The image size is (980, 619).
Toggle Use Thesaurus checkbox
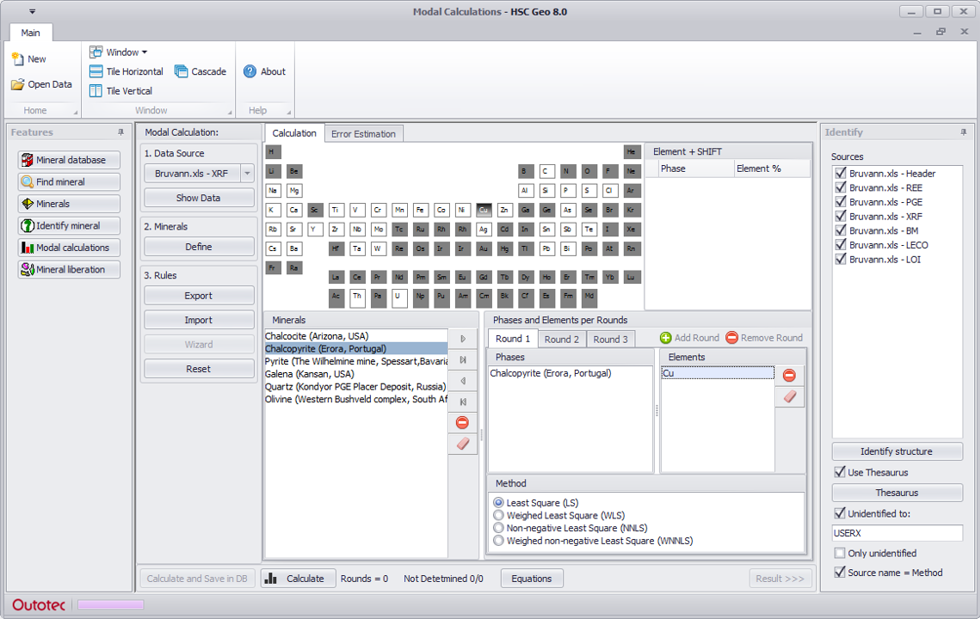[x=840, y=472]
